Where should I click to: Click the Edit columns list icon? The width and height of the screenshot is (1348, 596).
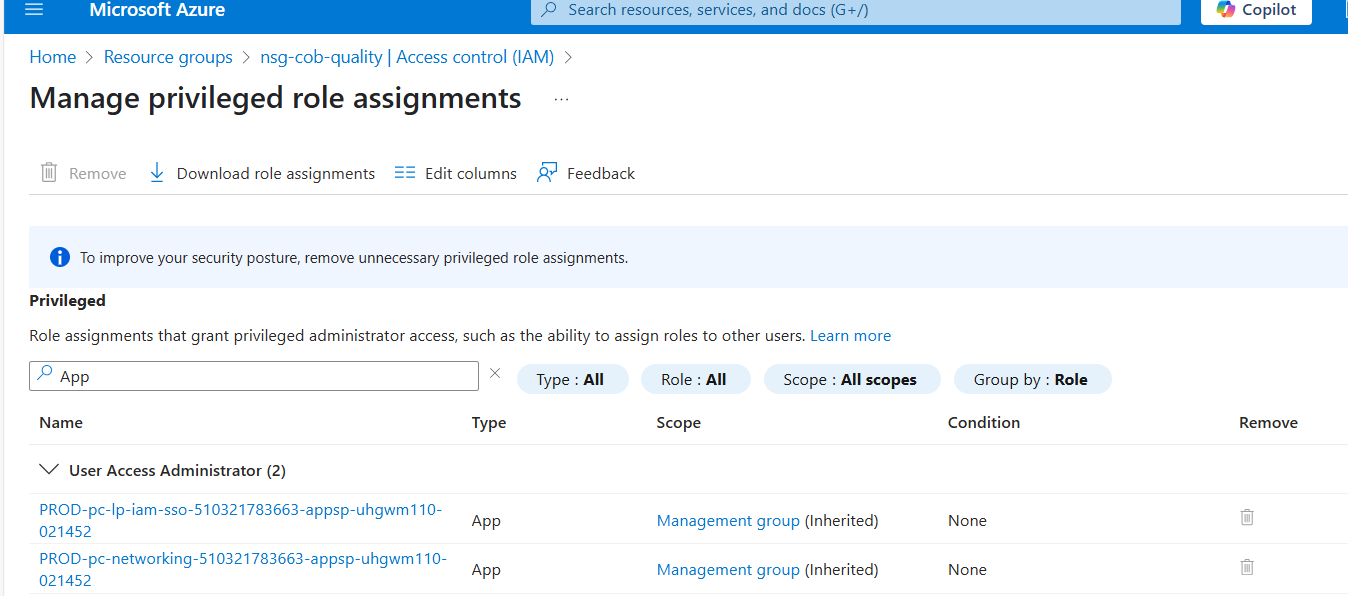point(405,173)
